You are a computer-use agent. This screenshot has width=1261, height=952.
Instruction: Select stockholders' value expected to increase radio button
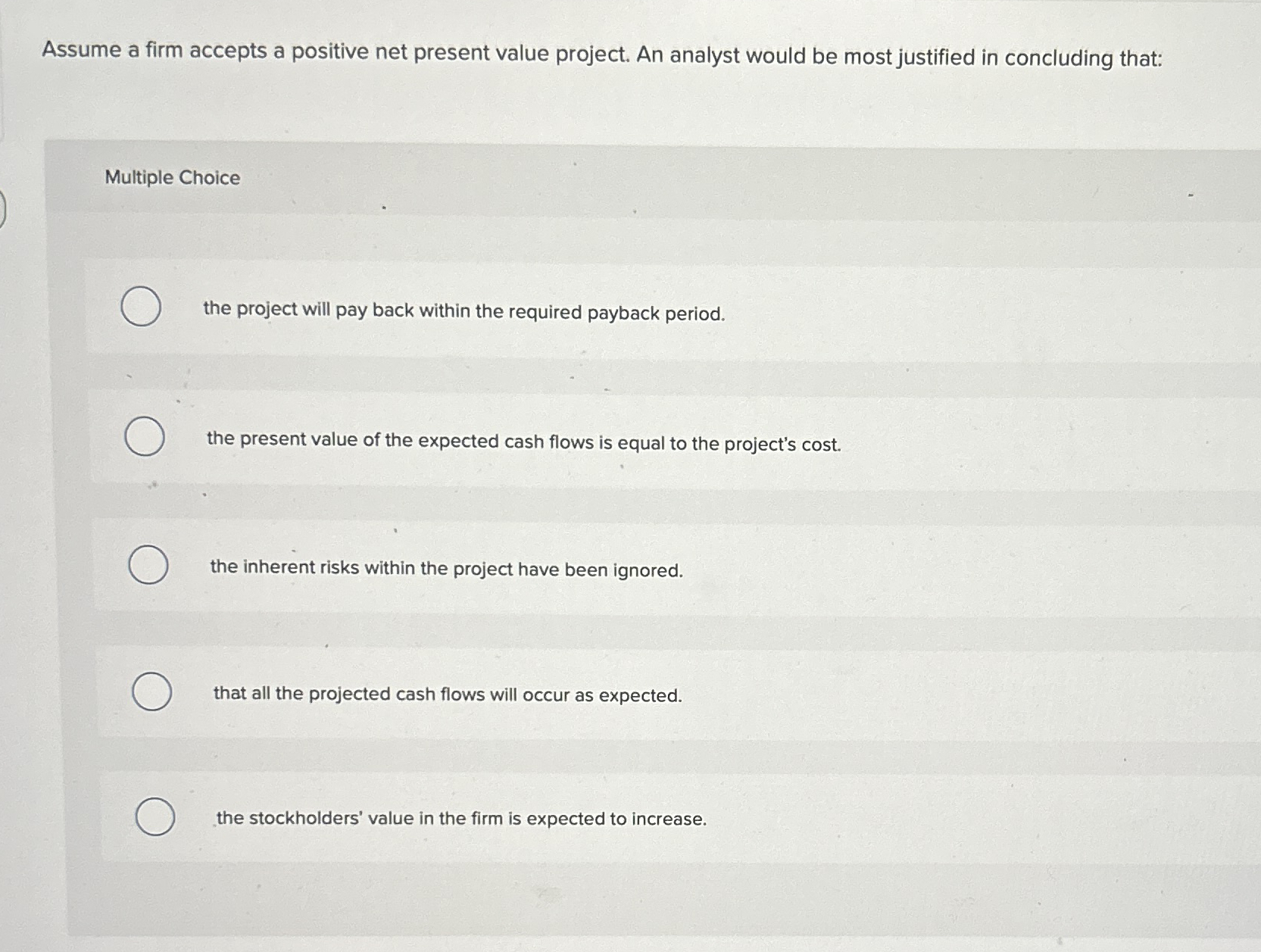click(155, 816)
